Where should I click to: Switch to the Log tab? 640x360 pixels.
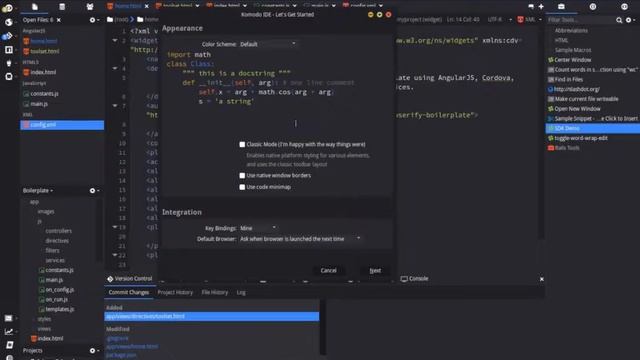point(241,292)
